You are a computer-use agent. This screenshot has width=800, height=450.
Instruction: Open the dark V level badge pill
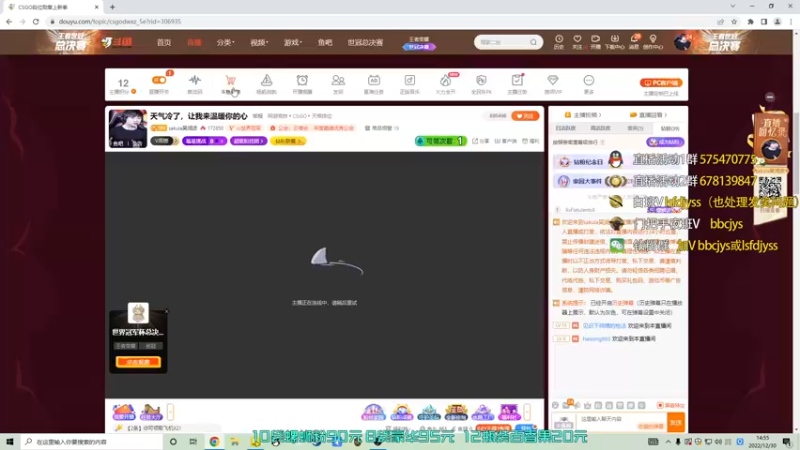tap(164, 141)
